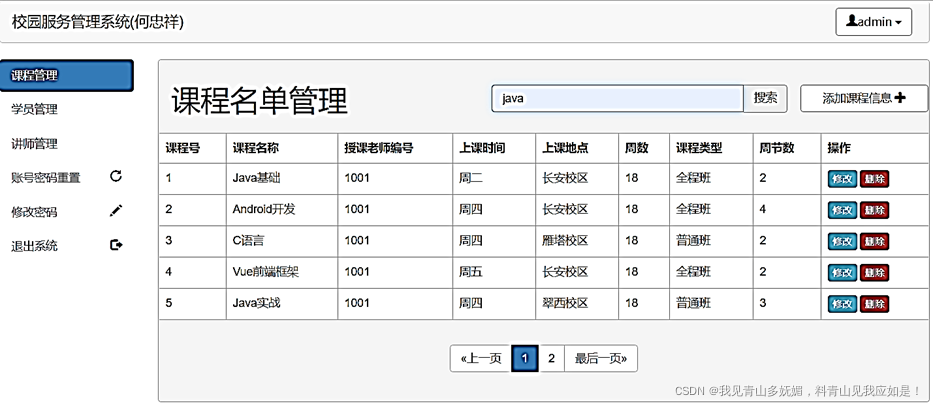Image resolution: width=933 pixels, height=406 pixels.
Task: Jump to 最后一页» last page
Action: (x=601, y=358)
